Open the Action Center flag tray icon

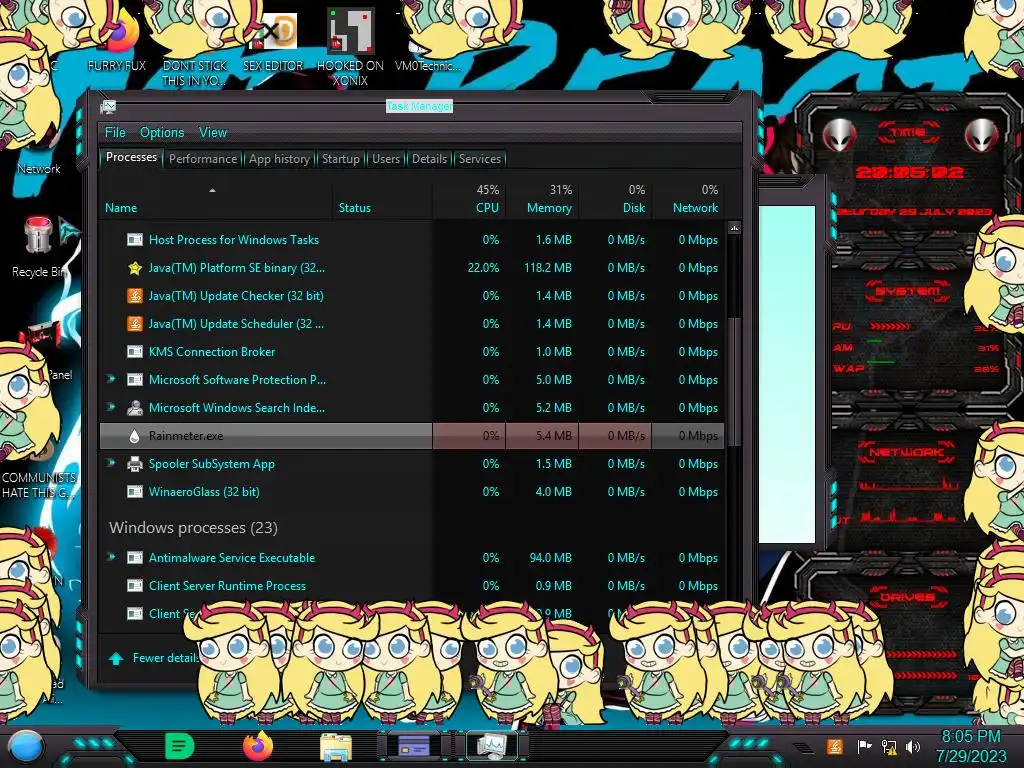864,746
